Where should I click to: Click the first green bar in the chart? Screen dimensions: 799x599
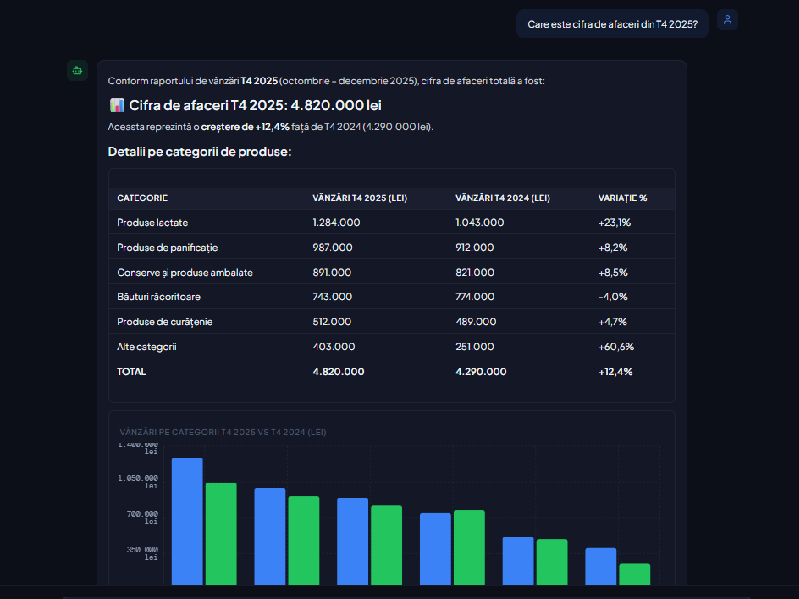(x=221, y=533)
